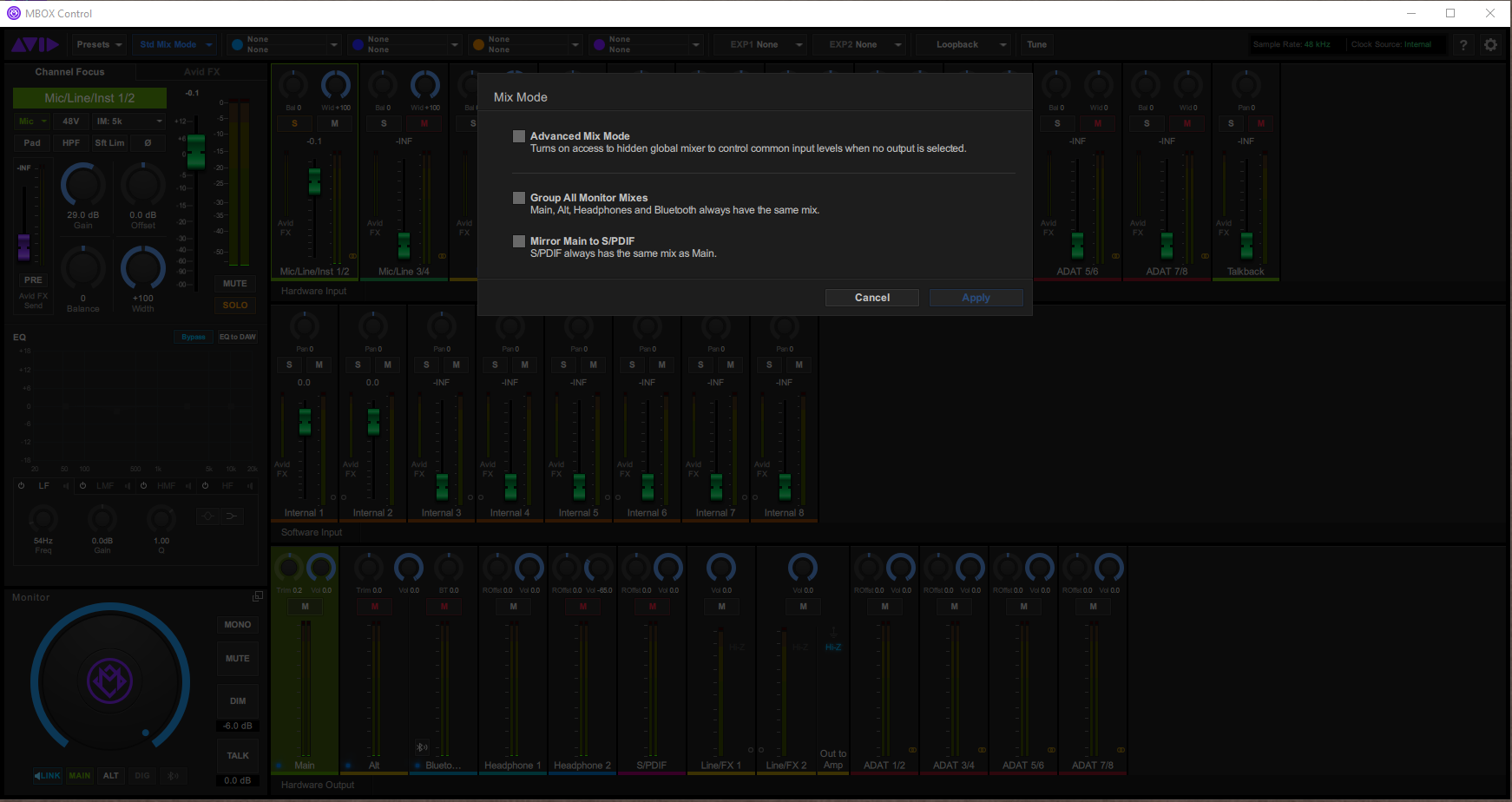
Task: Open the IM: 5k impedance dropdown
Action: 128,121
